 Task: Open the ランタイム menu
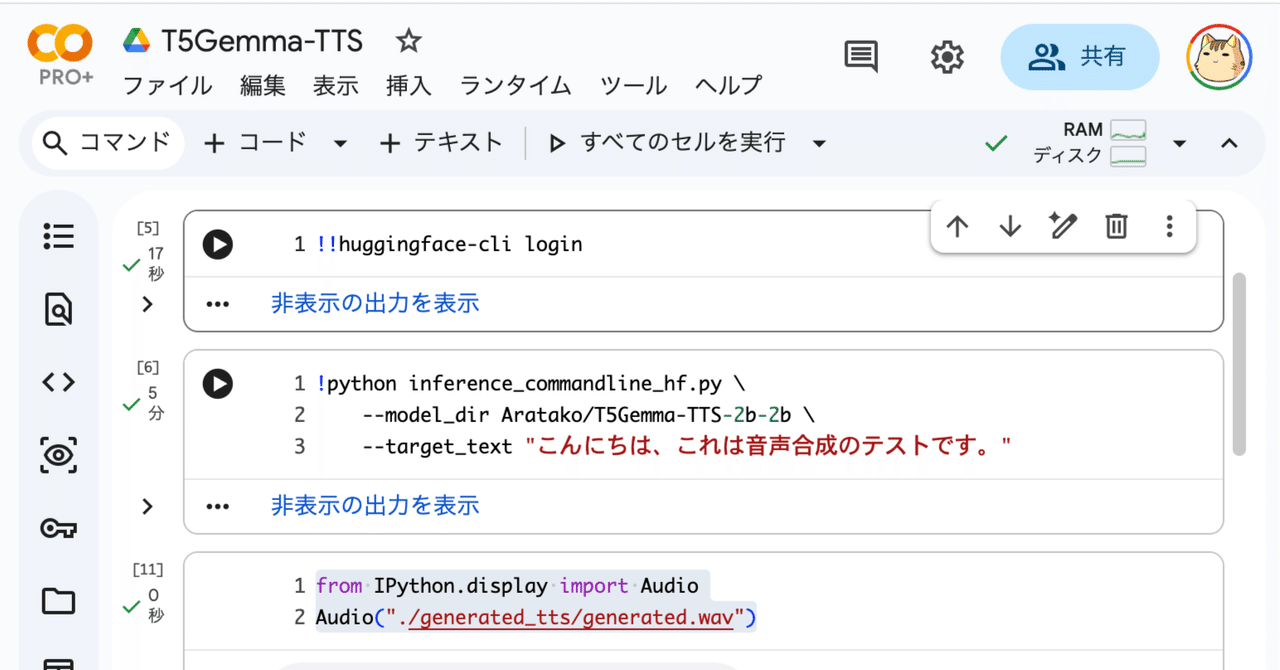(514, 87)
